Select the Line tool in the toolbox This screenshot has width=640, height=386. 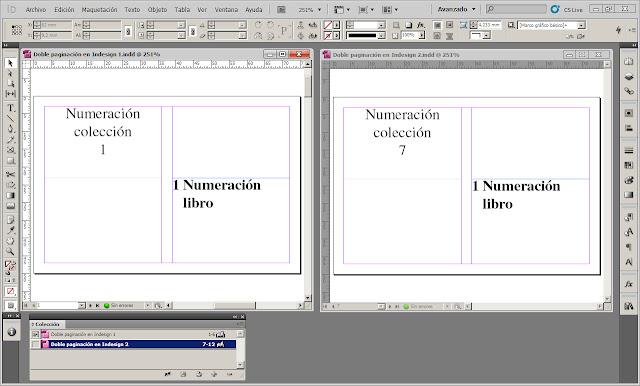(x=11, y=119)
